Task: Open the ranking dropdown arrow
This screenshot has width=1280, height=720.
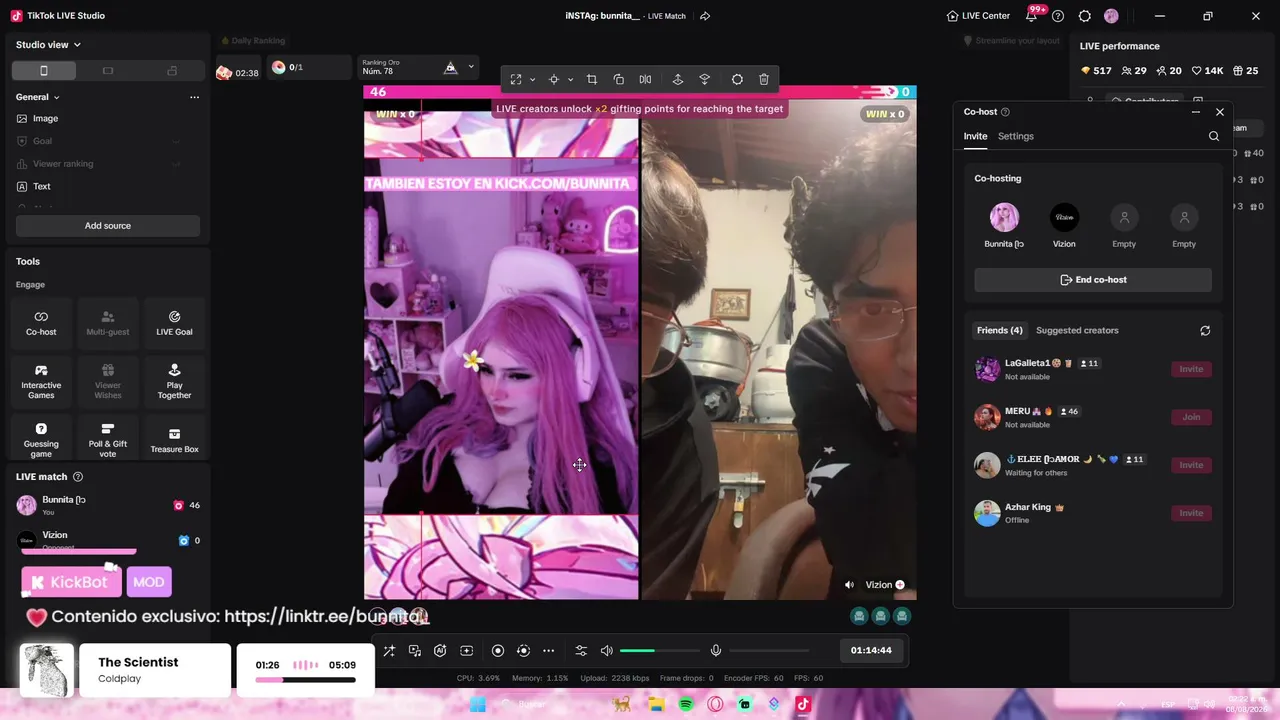Action: pos(471,67)
